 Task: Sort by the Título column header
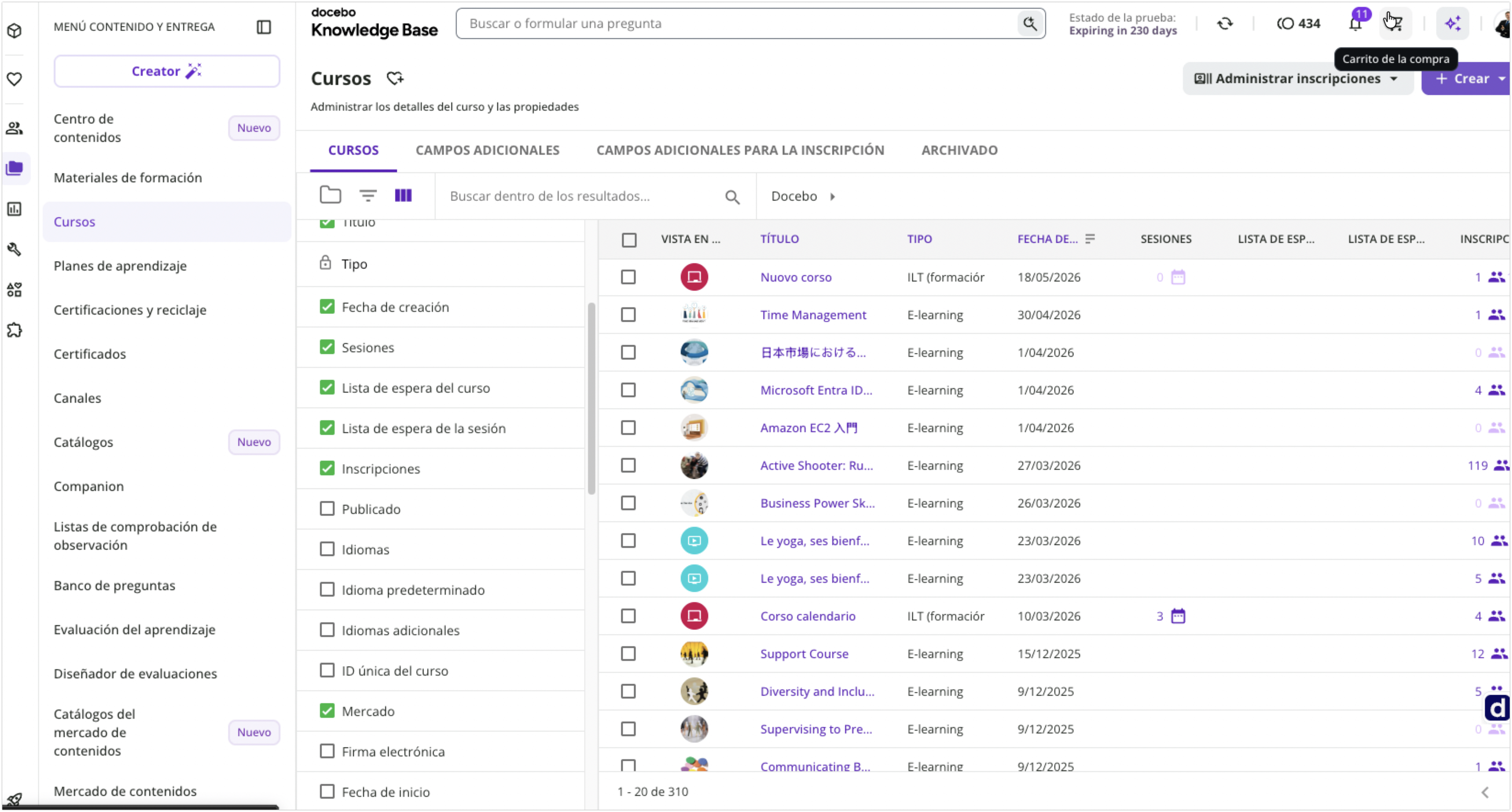pyautogui.click(x=779, y=239)
